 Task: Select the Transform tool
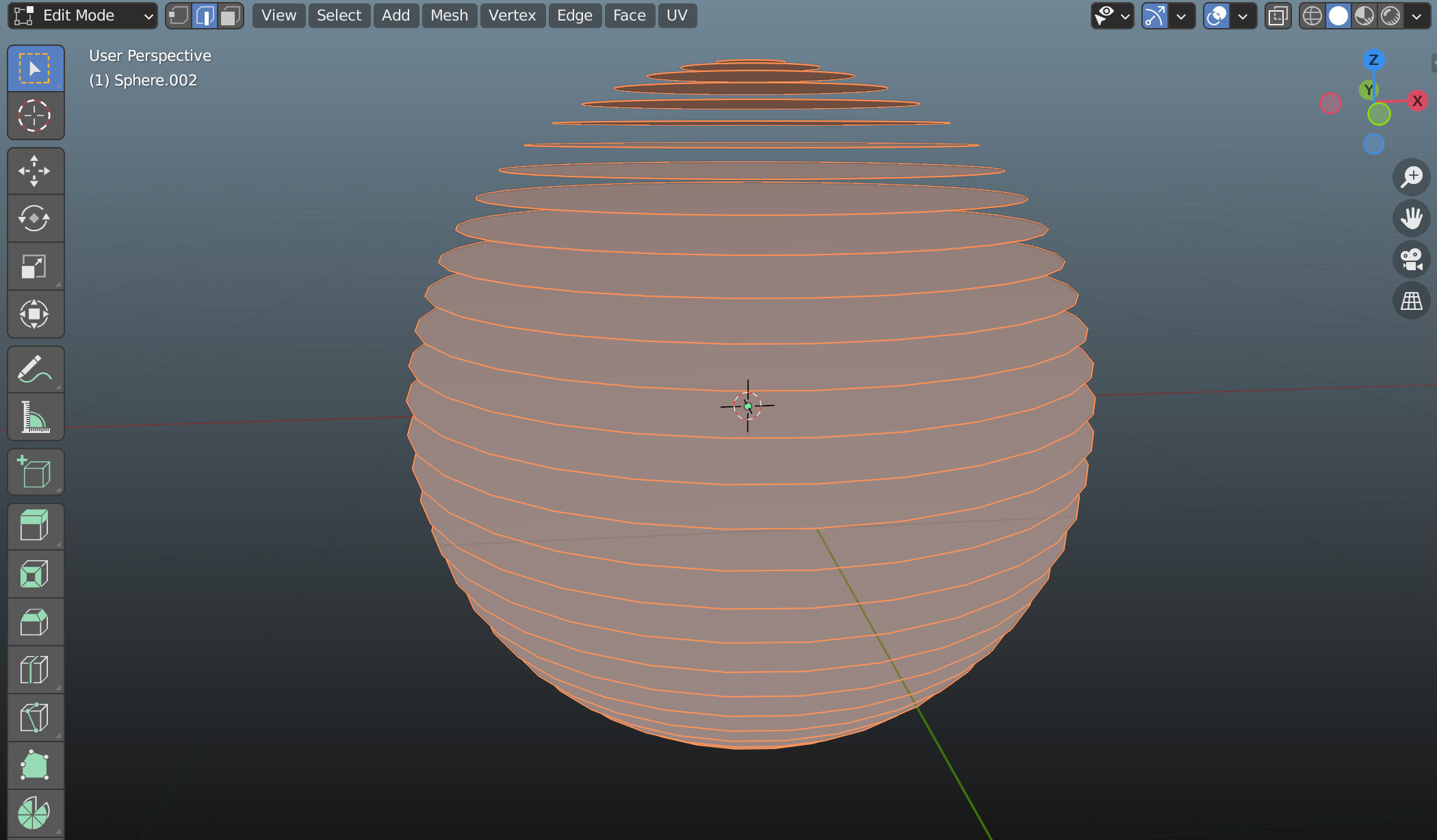(x=36, y=315)
